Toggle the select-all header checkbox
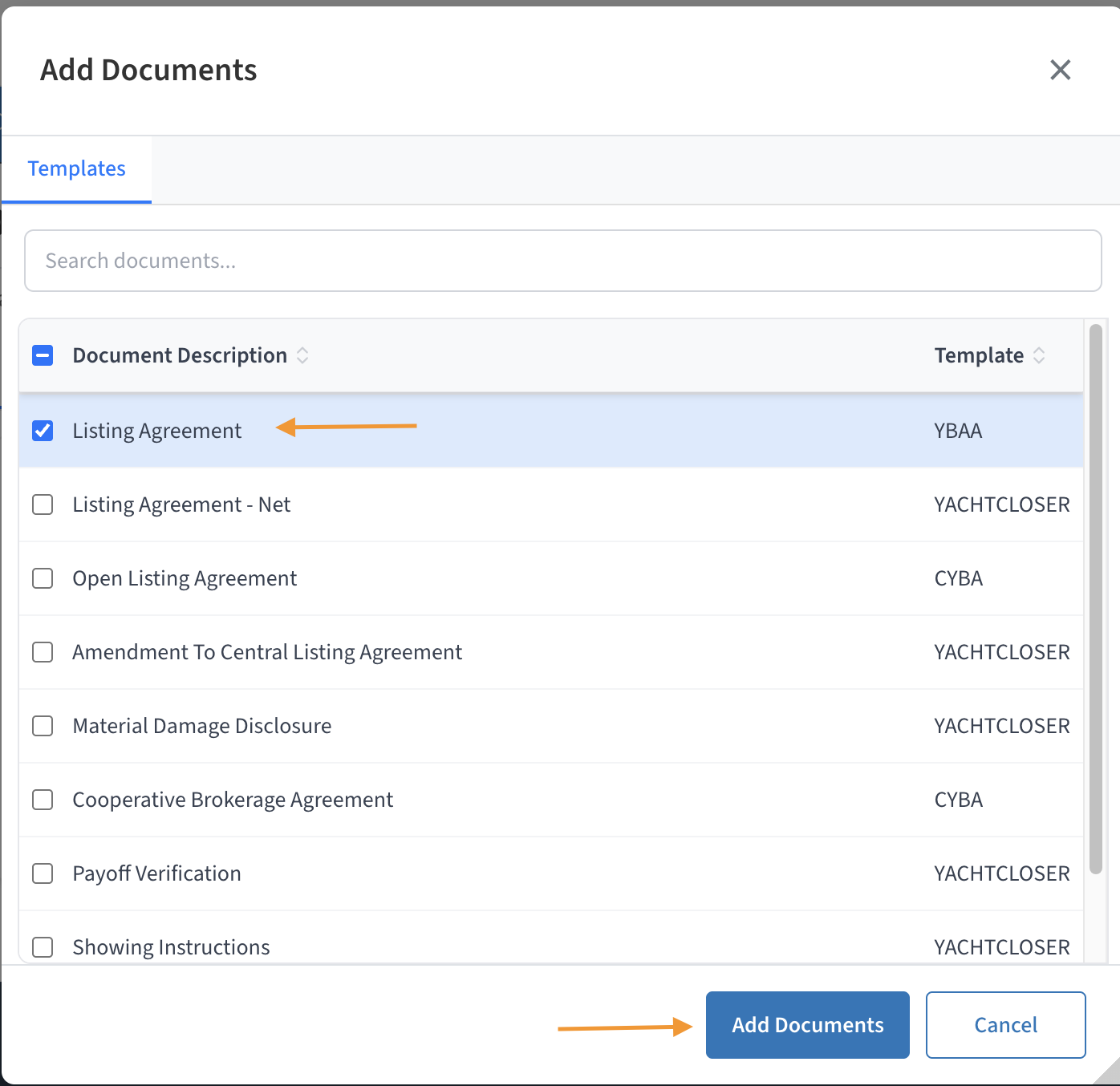 click(43, 355)
